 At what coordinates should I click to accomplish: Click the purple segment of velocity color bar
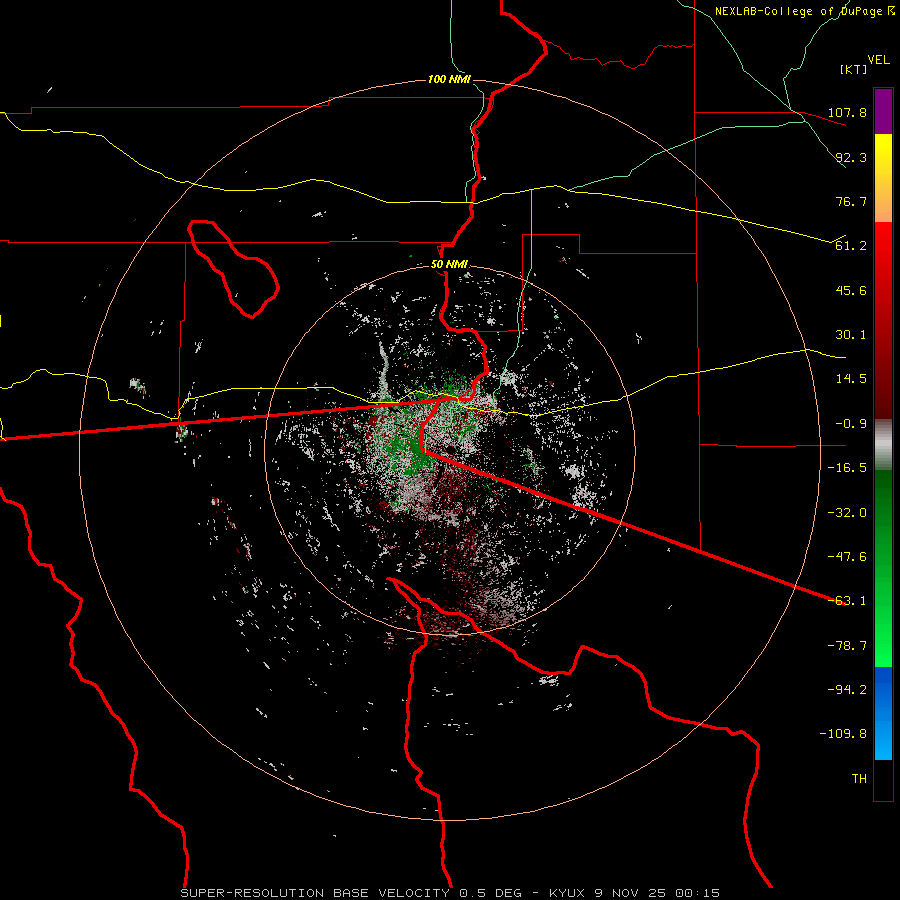pyautogui.click(x=883, y=111)
